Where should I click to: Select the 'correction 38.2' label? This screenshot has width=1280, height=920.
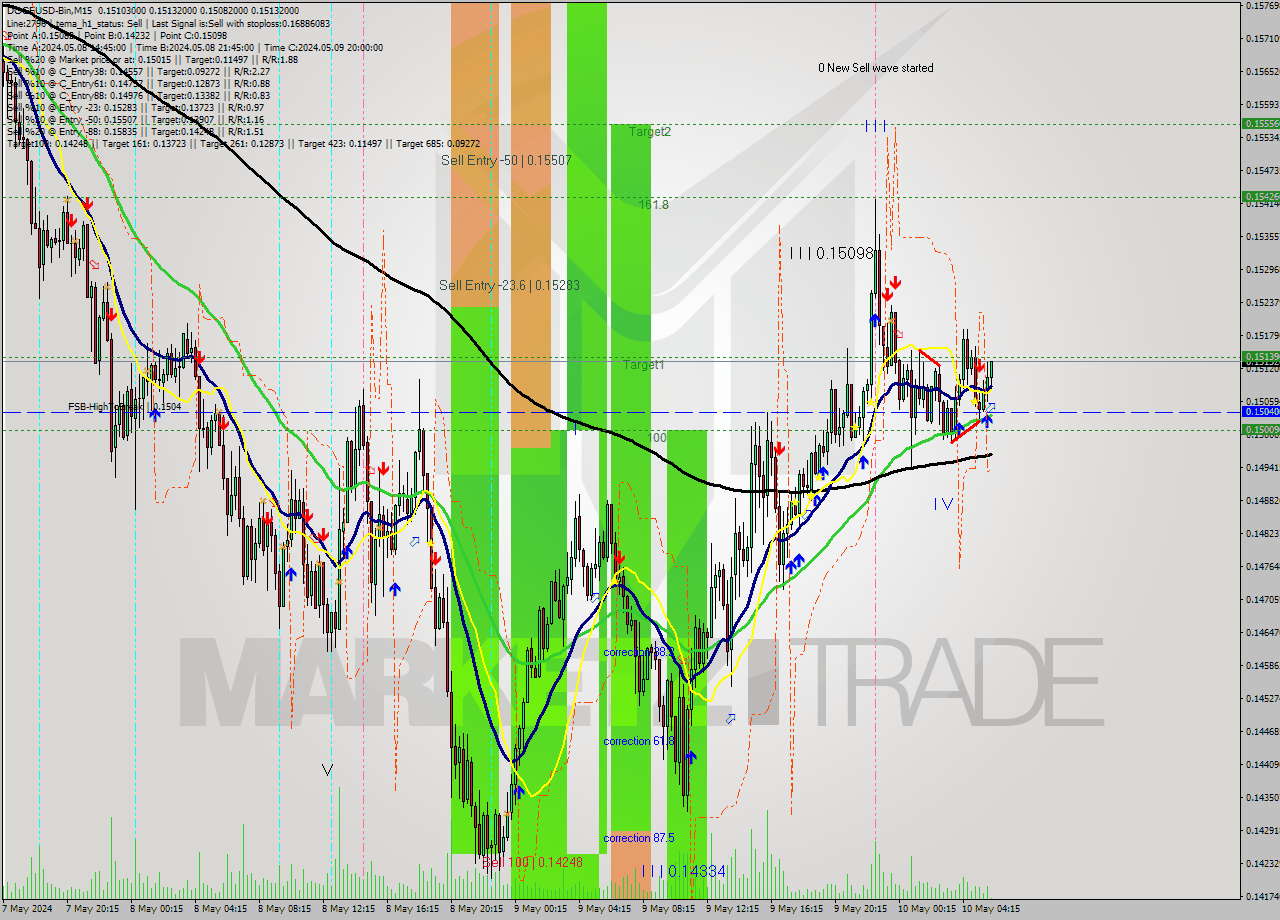(638, 652)
